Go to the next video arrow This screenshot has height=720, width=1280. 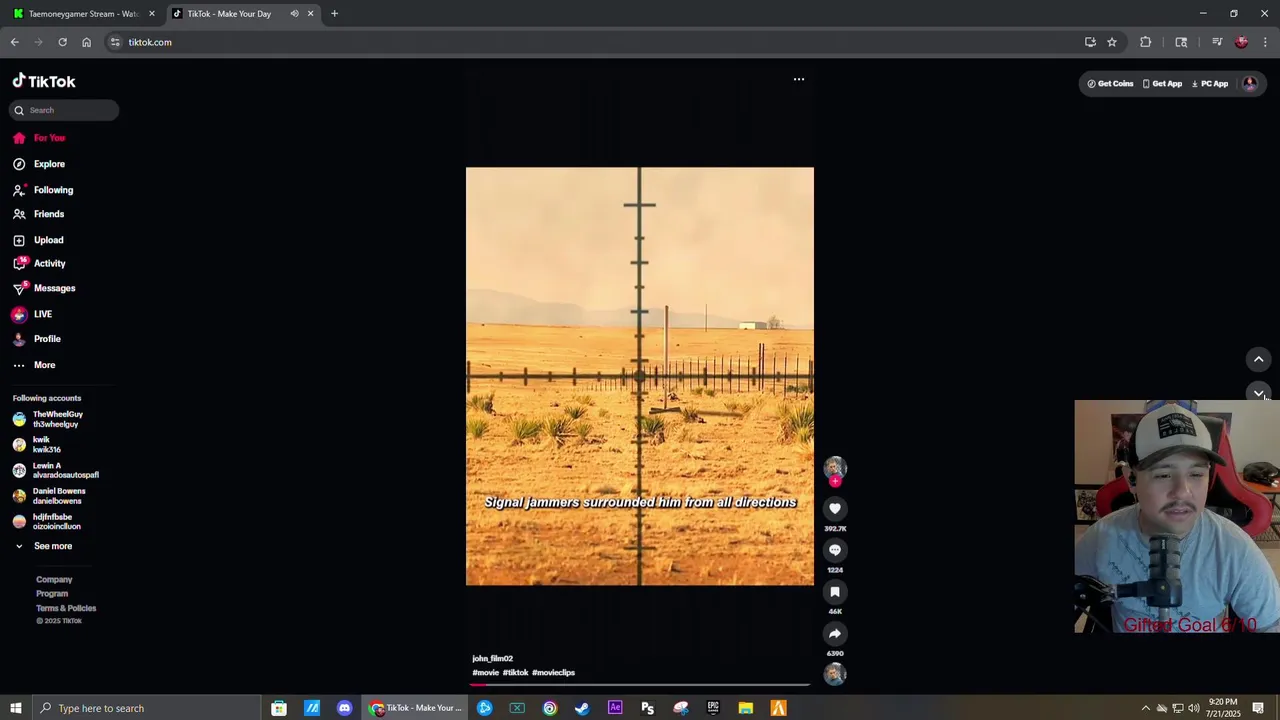[x=1259, y=393]
